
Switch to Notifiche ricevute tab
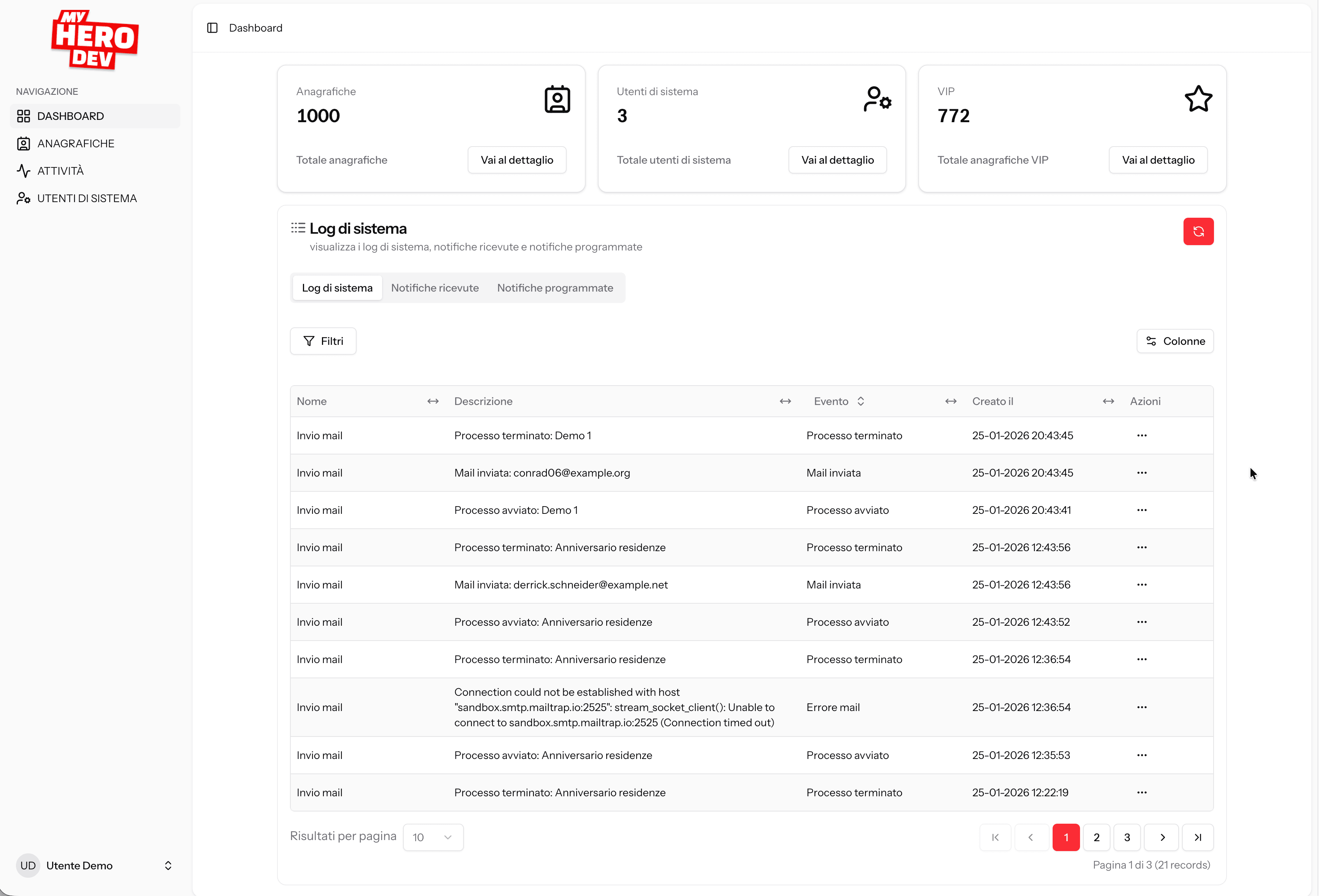coord(435,288)
